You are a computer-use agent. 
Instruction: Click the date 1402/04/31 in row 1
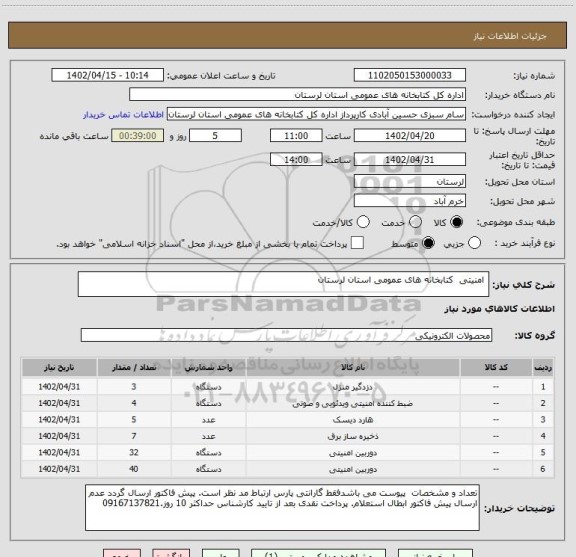(x=59, y=387)
